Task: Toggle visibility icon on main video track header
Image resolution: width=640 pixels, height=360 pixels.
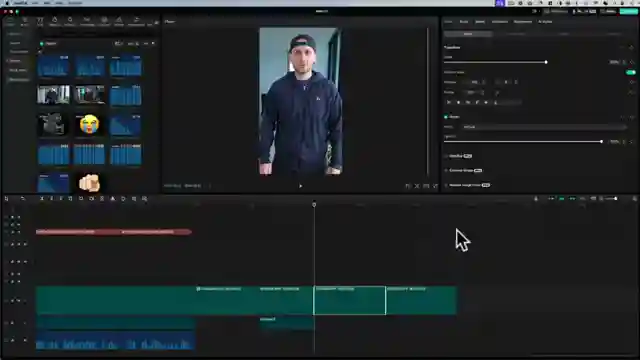Action: [x=19, y=300]
